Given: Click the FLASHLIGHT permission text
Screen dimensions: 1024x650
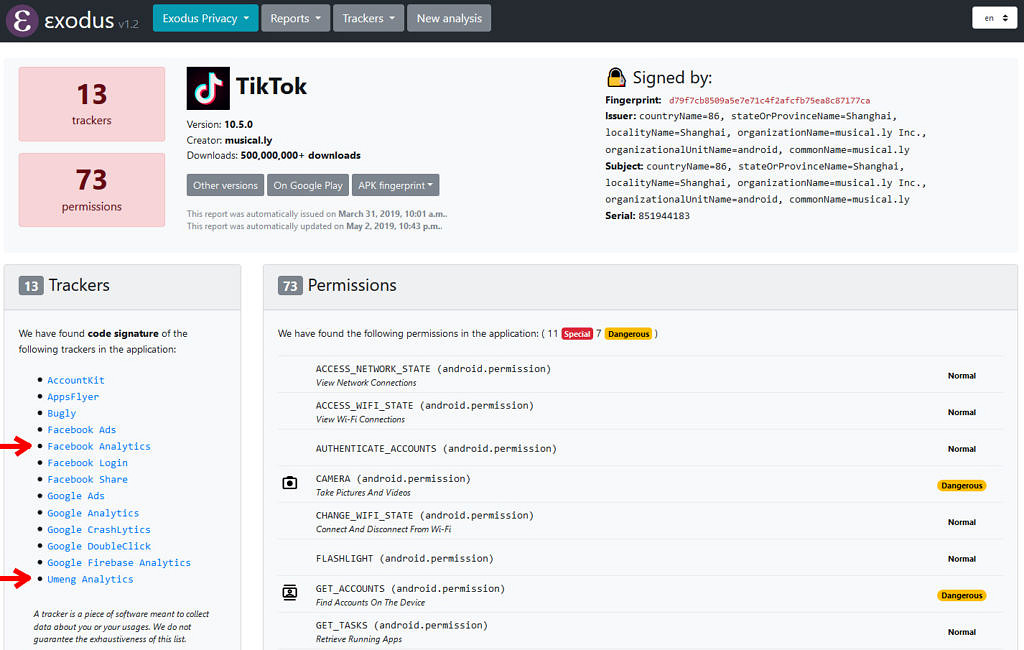Looking at the screenshot, I should pos(405,559).
